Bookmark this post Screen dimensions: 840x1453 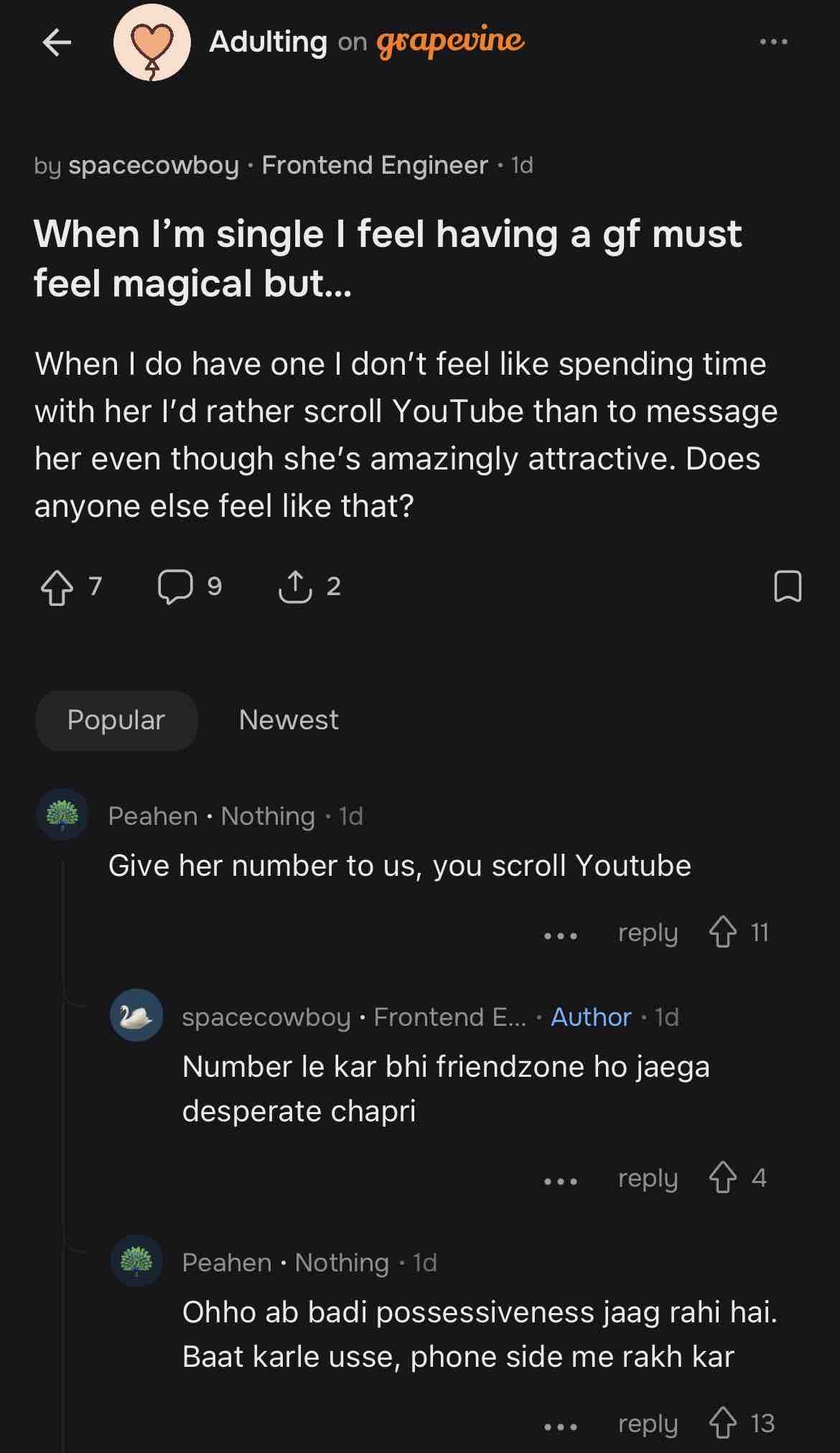[x=788, y=587]
